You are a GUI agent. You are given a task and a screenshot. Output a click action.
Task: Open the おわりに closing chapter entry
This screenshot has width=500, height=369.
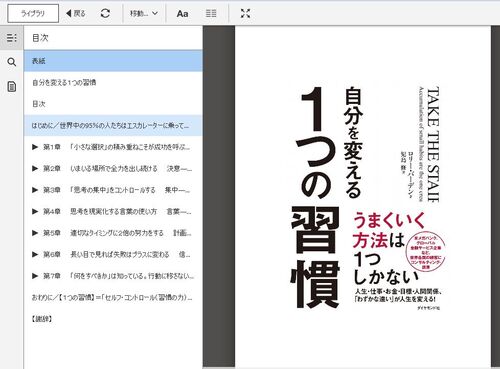pos(112,297)
